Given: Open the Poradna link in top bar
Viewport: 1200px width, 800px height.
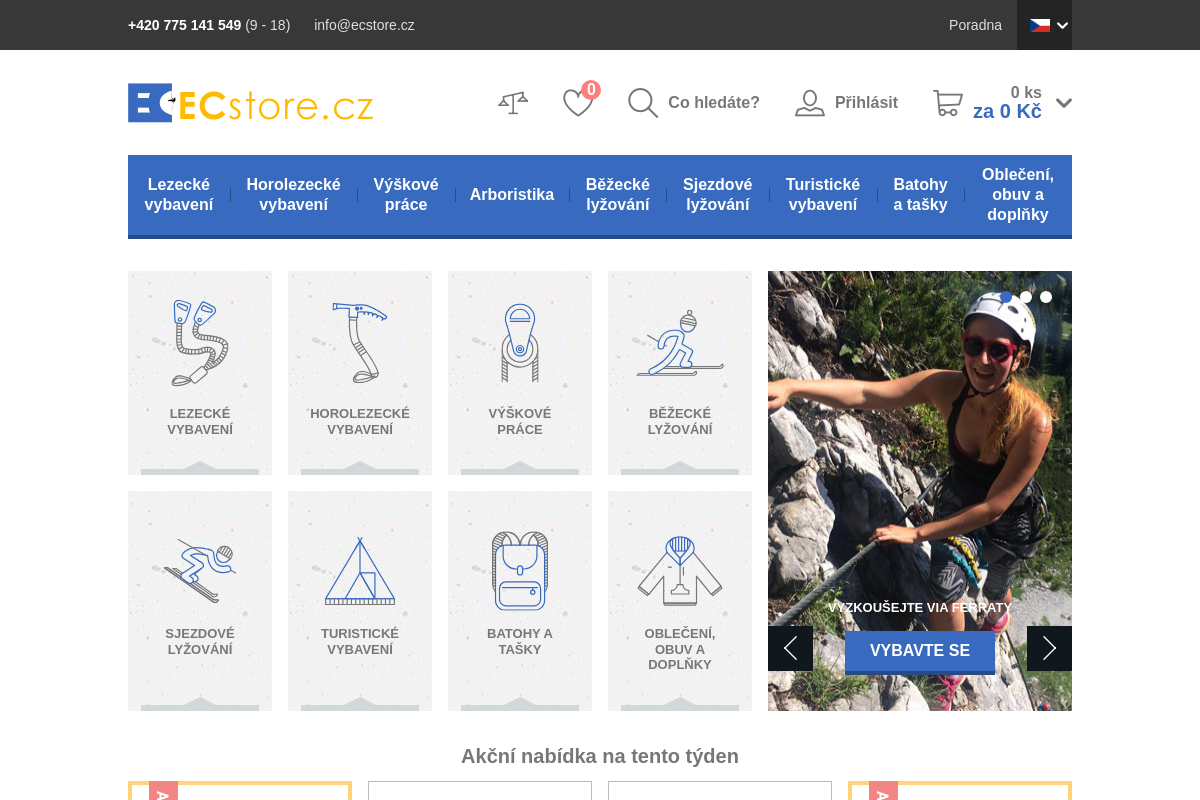Looking at the screenshot, I should pyautogui.click(x=975, y=25).
